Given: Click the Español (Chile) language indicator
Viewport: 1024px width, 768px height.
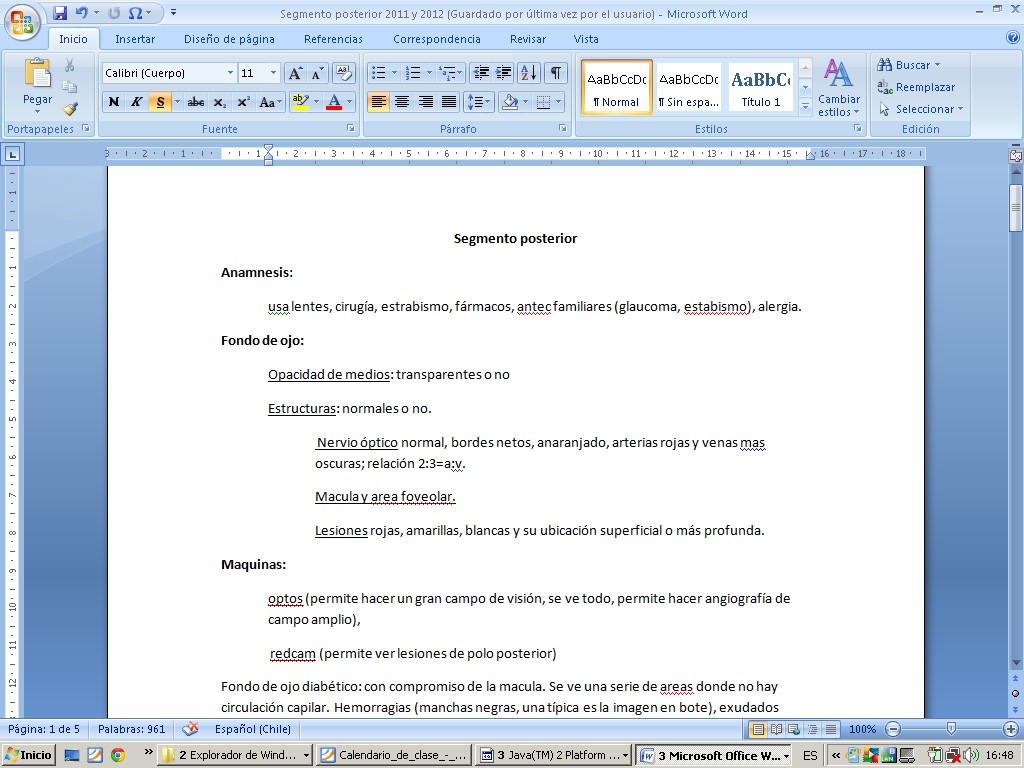Looking at the screenshot, I should (x=250, y=729).
